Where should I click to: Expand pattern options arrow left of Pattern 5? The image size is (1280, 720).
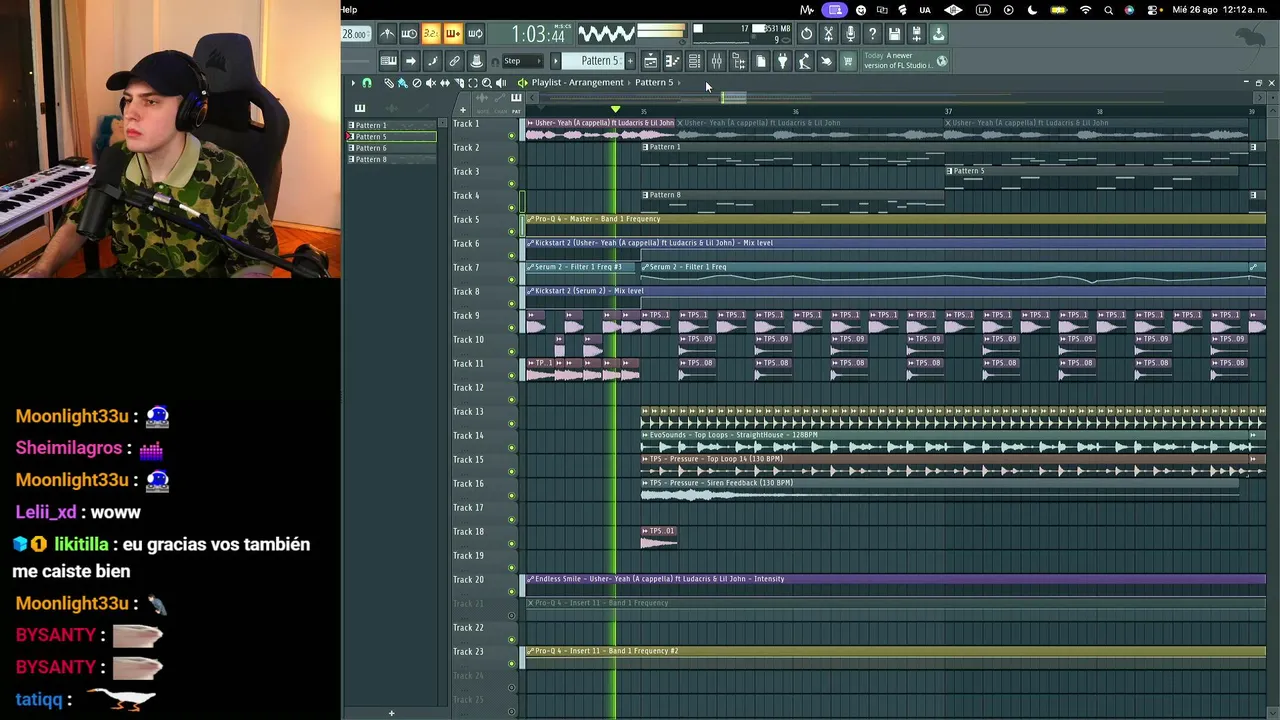(x=556, y=61)
